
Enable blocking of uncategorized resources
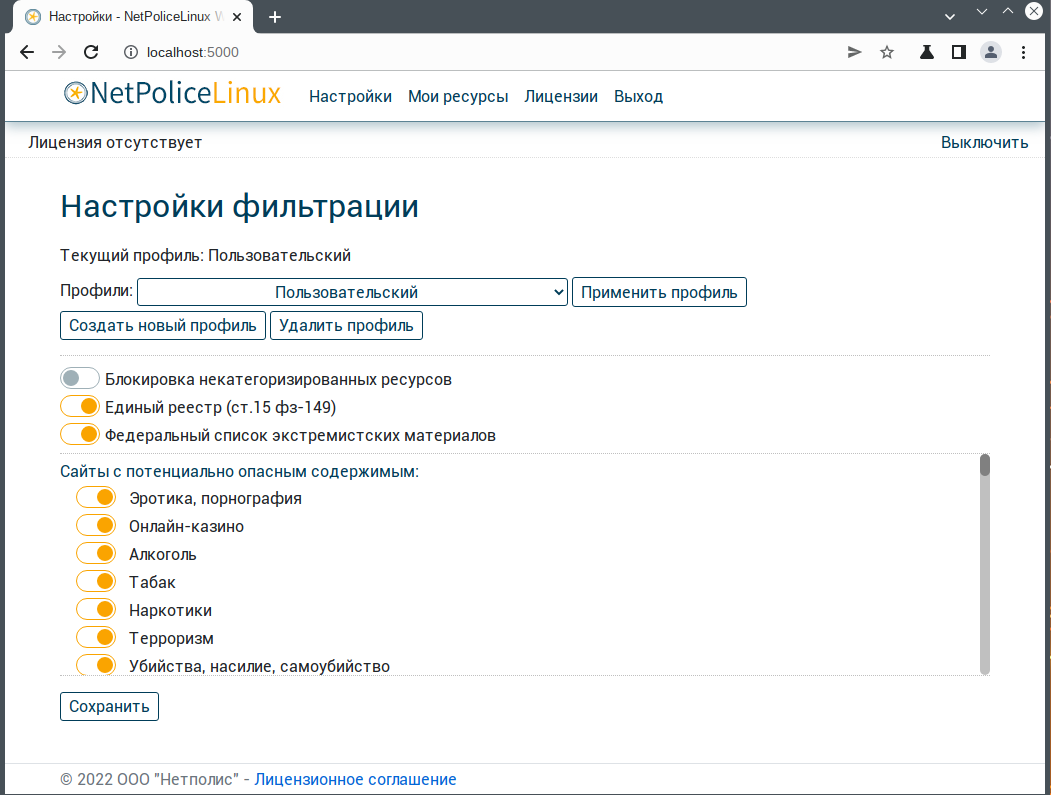[x=79, y=378]
